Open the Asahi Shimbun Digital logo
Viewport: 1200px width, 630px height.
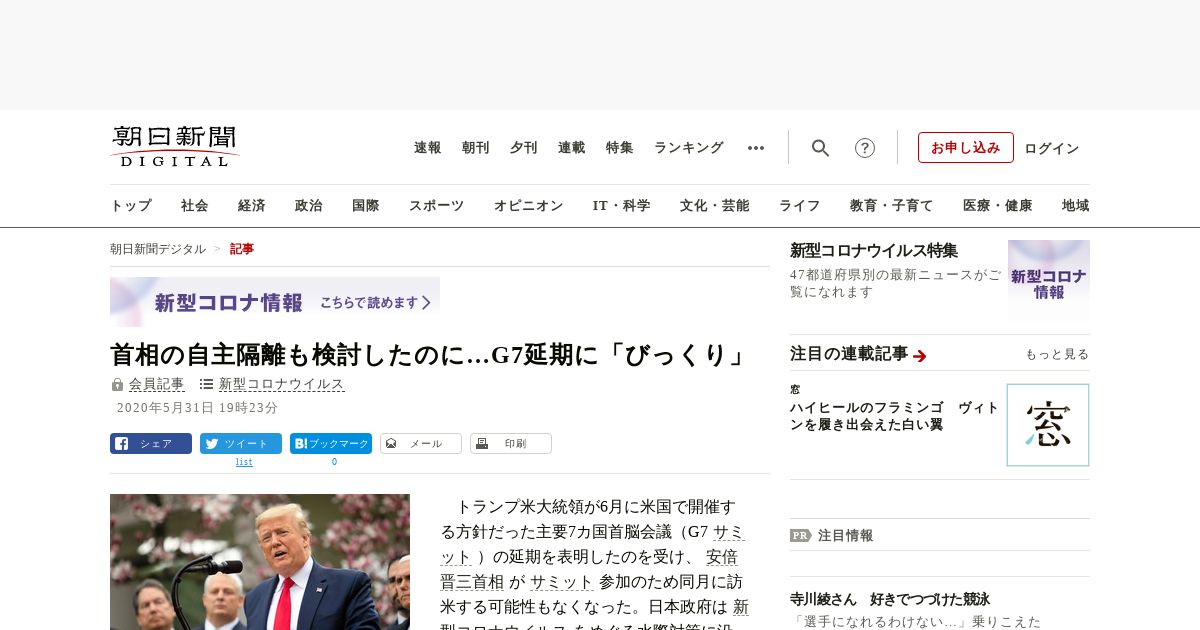[175, 146]
